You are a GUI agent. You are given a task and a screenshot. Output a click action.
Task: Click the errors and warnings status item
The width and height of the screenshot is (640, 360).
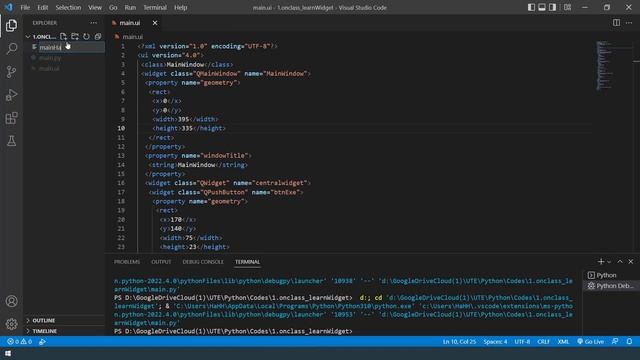pos(19,342)
